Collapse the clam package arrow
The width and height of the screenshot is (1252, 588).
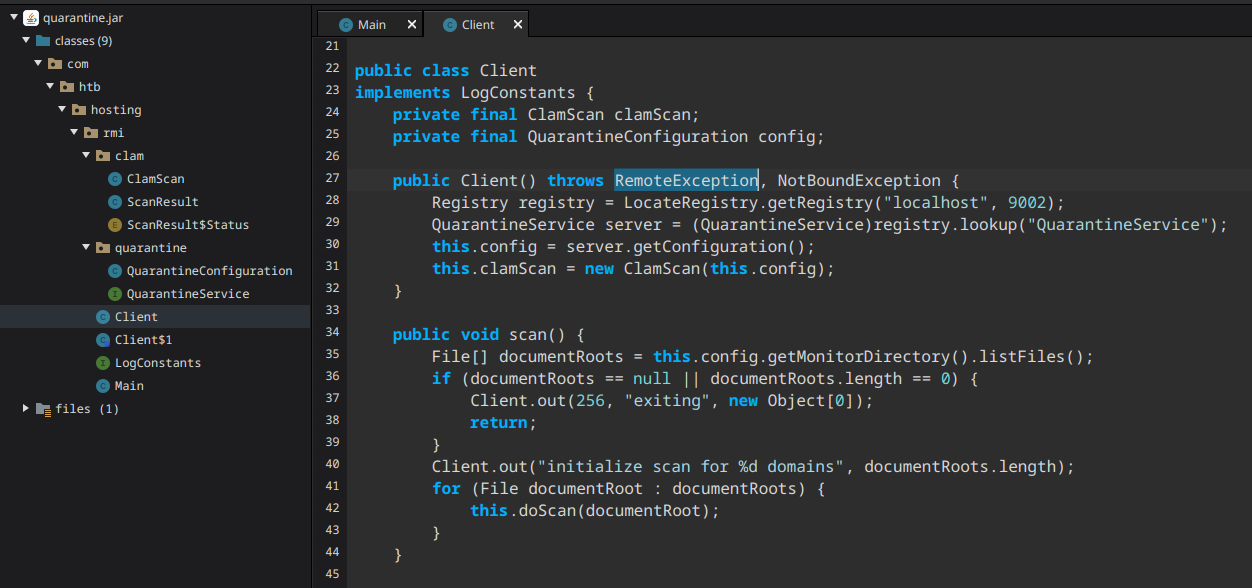86,156
